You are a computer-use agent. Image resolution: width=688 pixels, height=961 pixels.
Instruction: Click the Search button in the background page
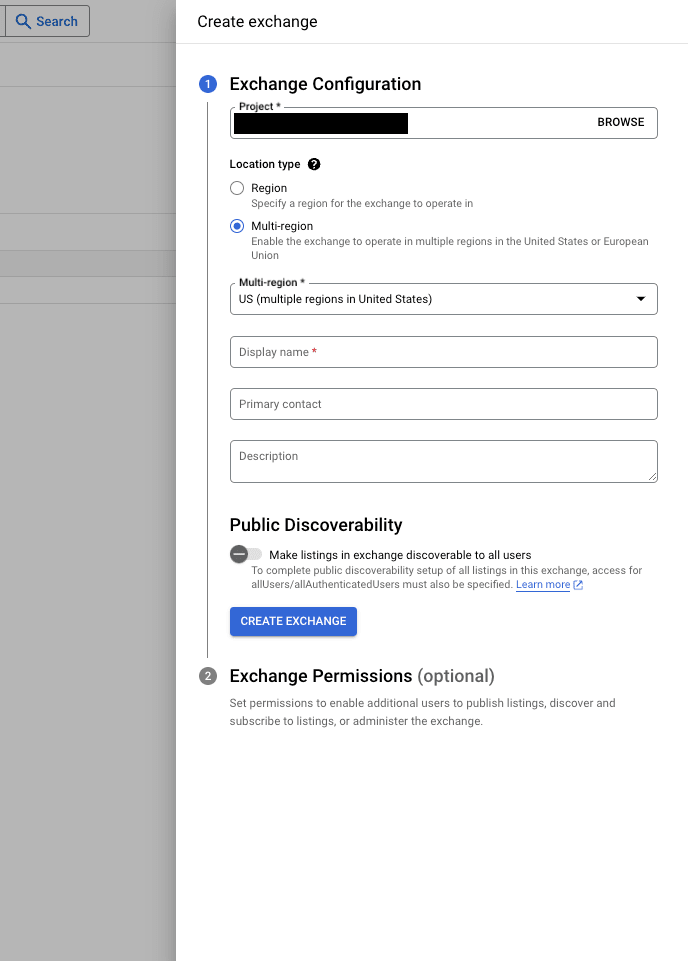pyautogui.click(x=47, y=21)
